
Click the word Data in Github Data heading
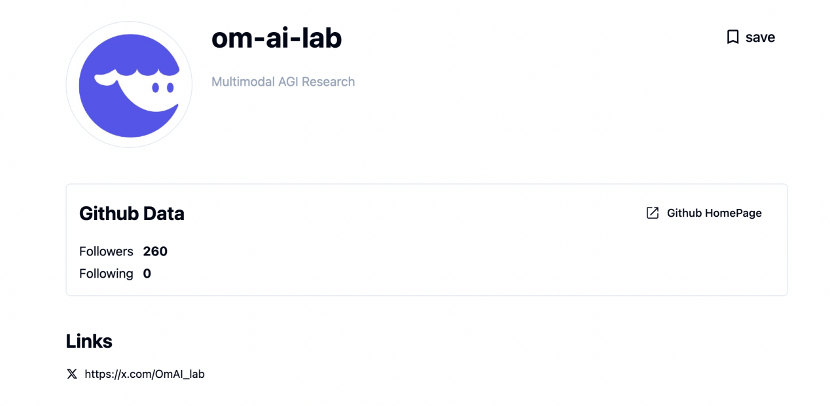164,213
